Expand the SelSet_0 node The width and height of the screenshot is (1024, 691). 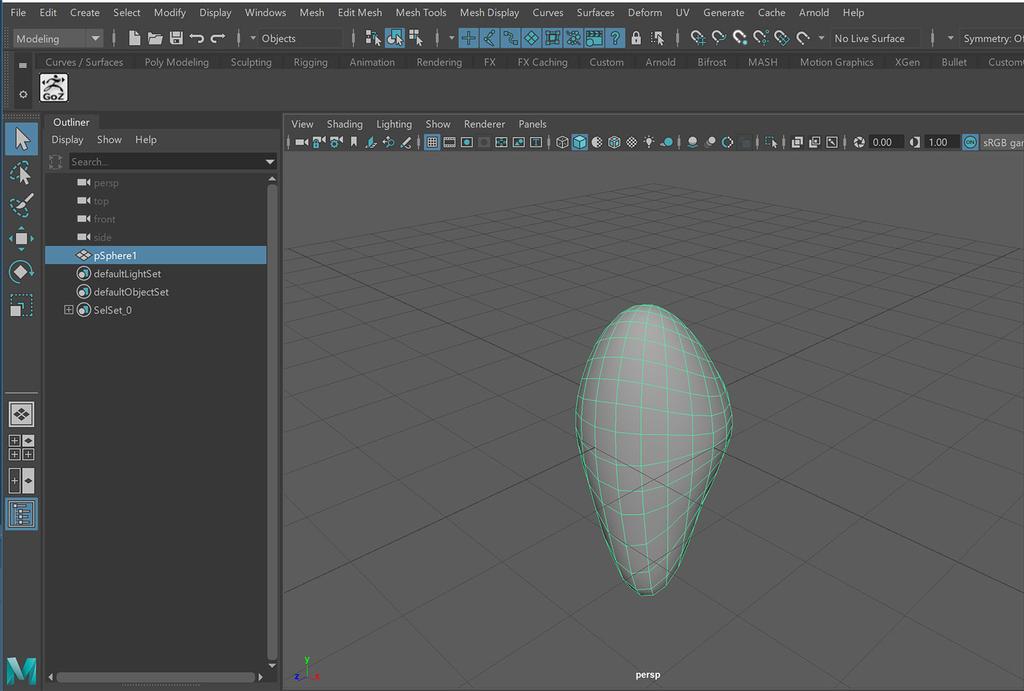click(x=68, y=310)
